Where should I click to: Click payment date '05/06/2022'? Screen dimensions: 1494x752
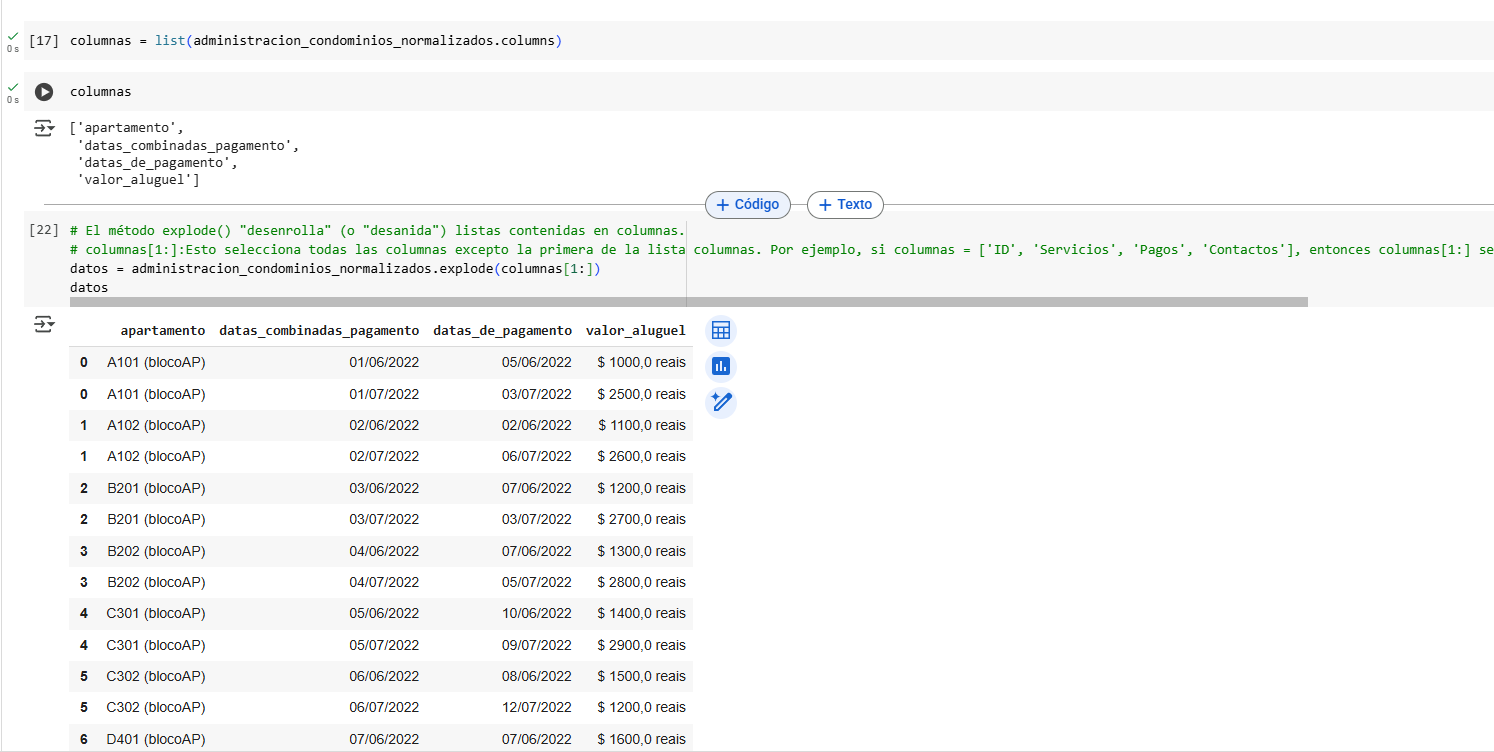coord(537,362)
